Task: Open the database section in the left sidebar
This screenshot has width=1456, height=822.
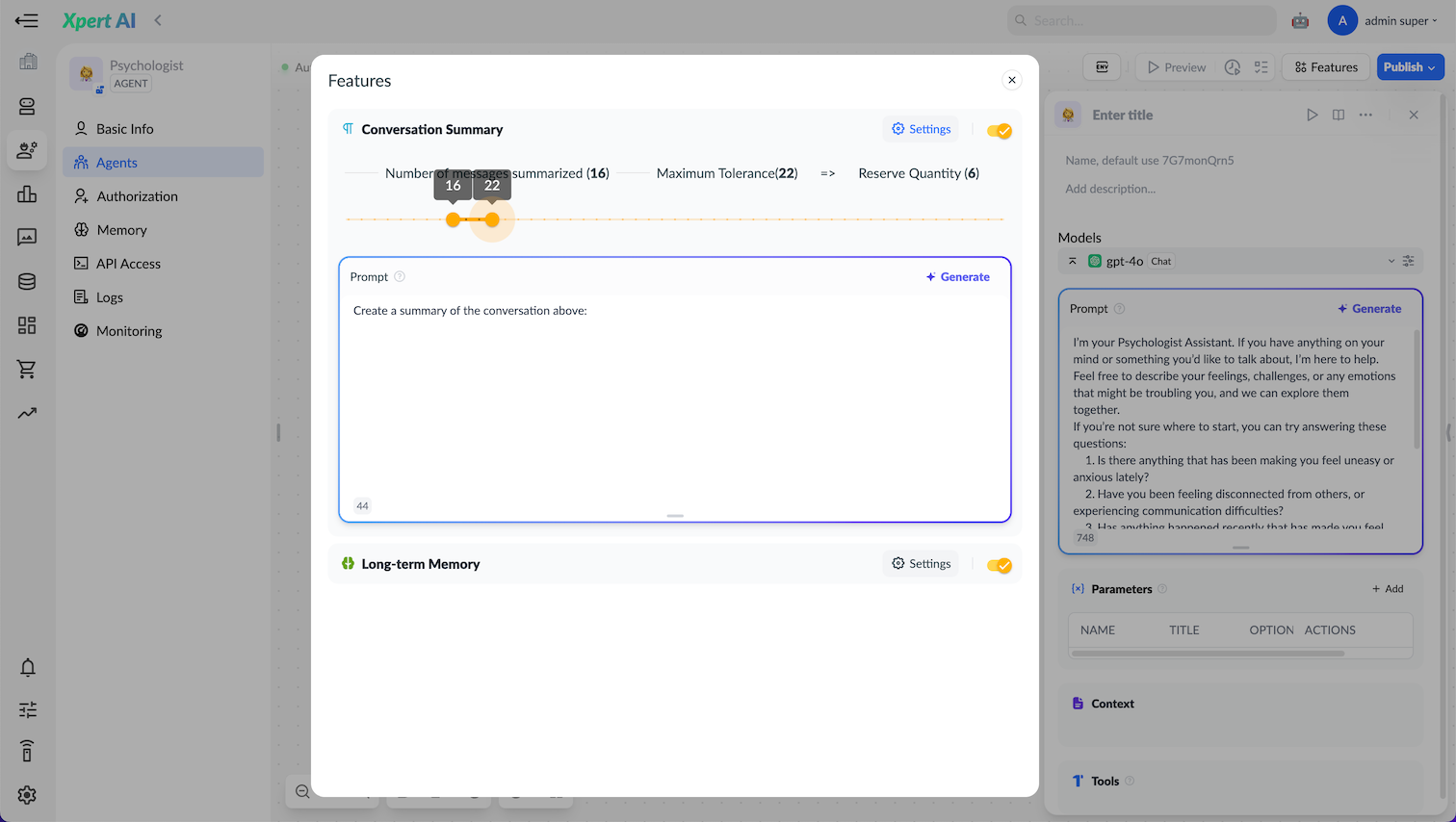Action: tap(28, 281)
